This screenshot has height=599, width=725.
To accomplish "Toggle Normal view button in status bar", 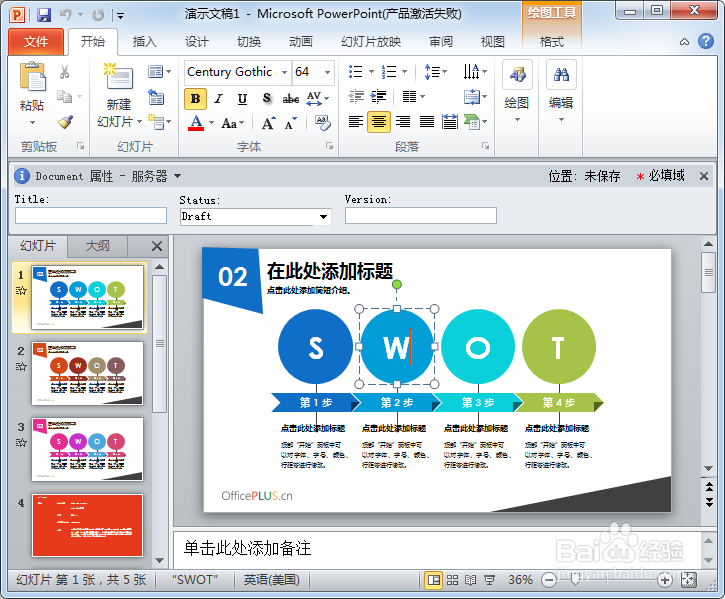I will click(x=434, y=580).
